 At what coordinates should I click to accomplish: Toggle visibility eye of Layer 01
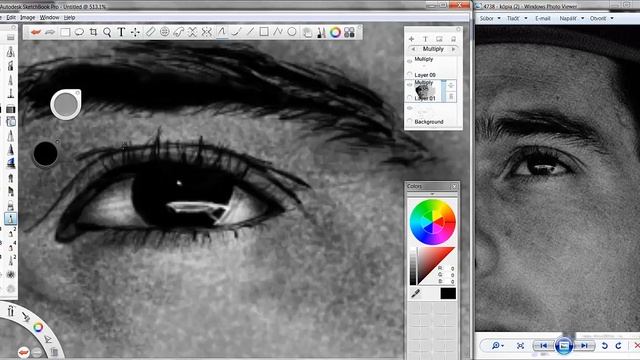tap(410, 85)
